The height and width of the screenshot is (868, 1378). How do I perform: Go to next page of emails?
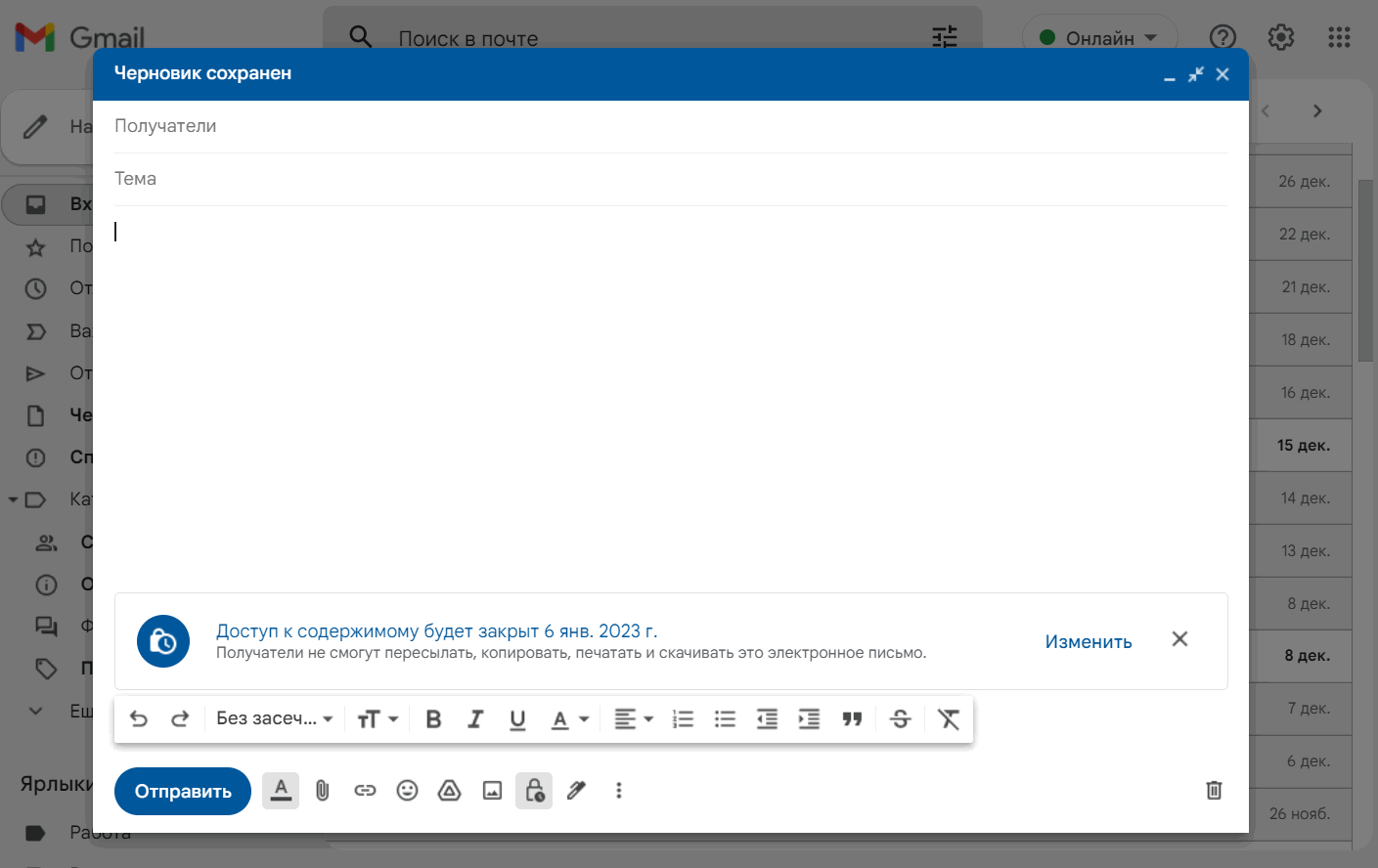tap(1317, 111)
